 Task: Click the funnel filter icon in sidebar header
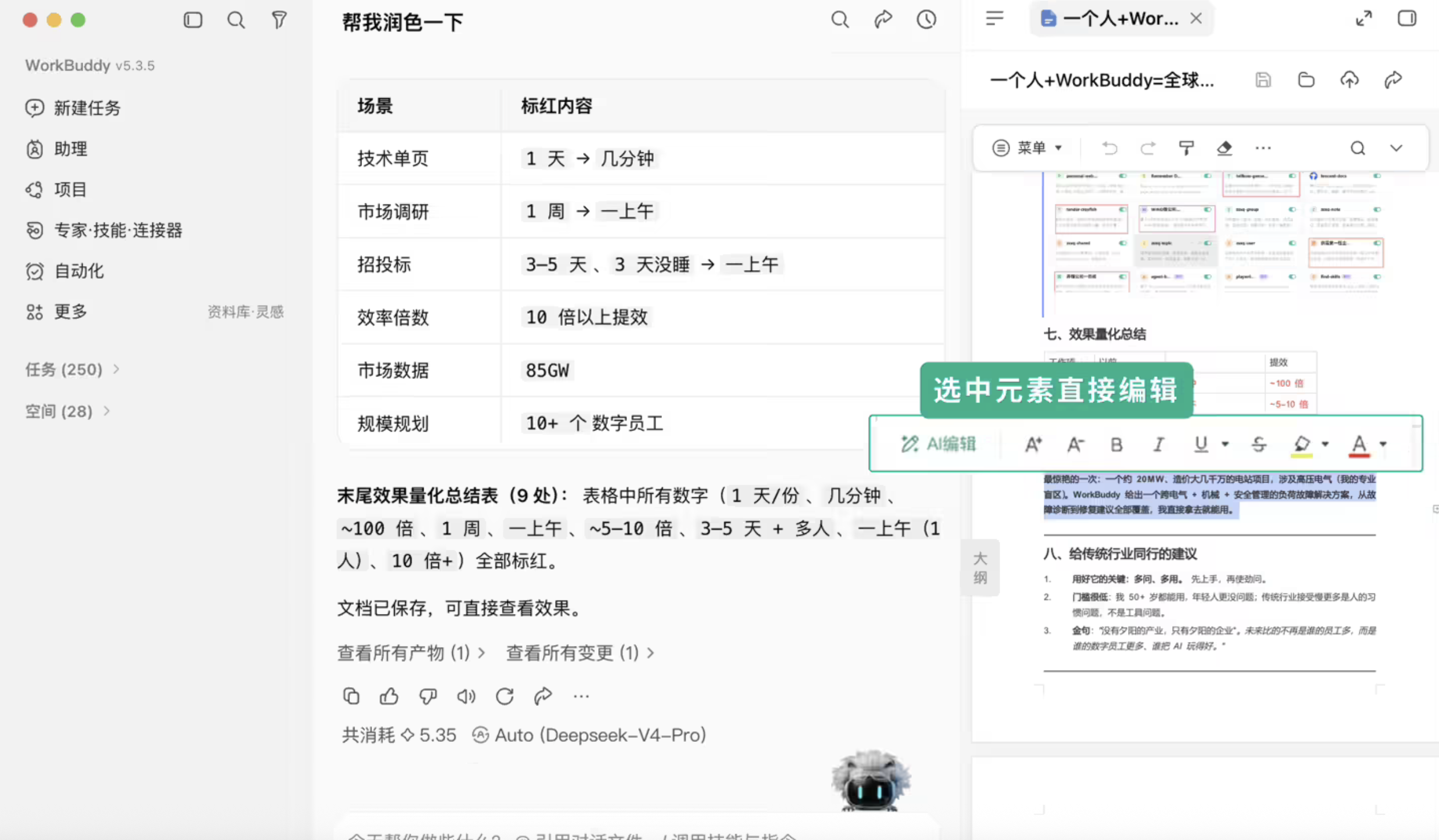(280, 20)
